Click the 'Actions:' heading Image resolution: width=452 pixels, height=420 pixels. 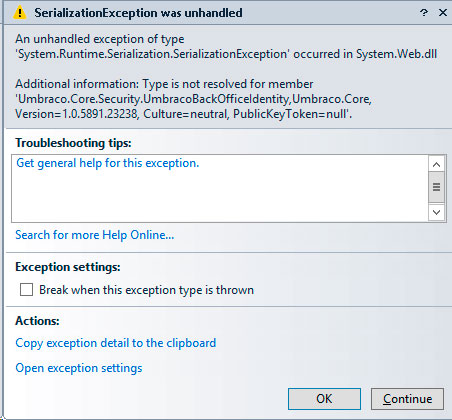click(37, 321)
